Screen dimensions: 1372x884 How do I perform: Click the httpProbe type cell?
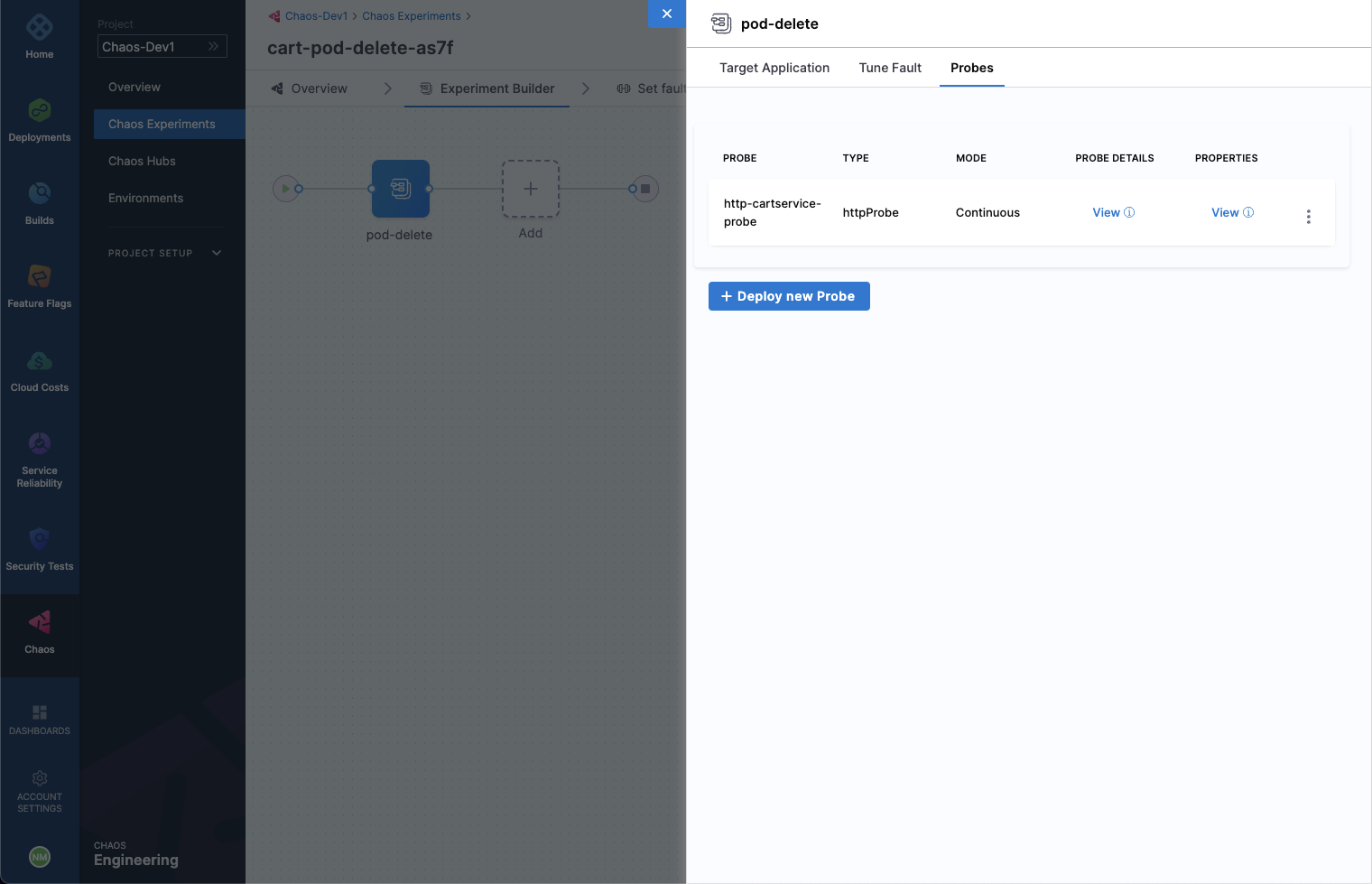870,212
